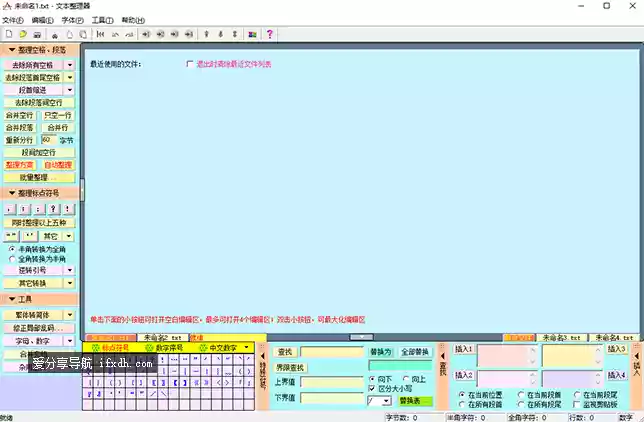Viewport: 644px width, 422px height.
Task: Open dropdown arrow beside 去除所有空格
Action: (70, 64)
